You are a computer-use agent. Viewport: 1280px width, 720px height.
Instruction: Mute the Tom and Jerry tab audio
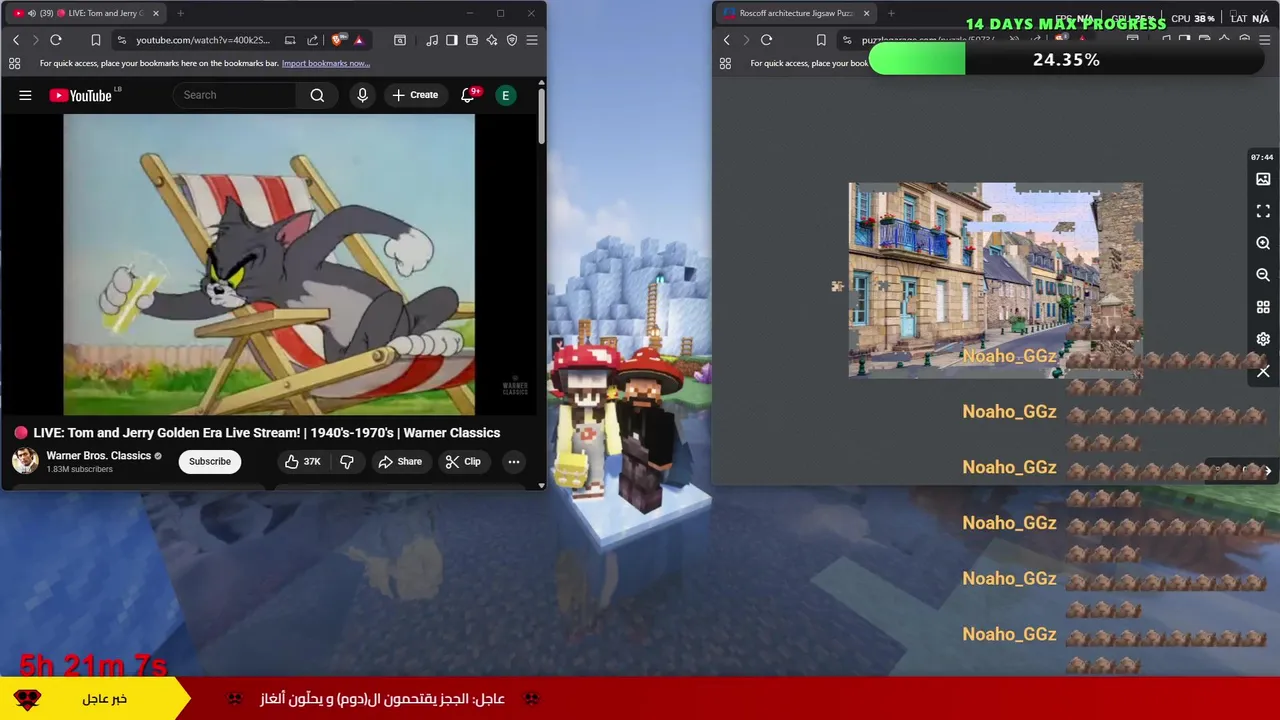click(32, 13)
